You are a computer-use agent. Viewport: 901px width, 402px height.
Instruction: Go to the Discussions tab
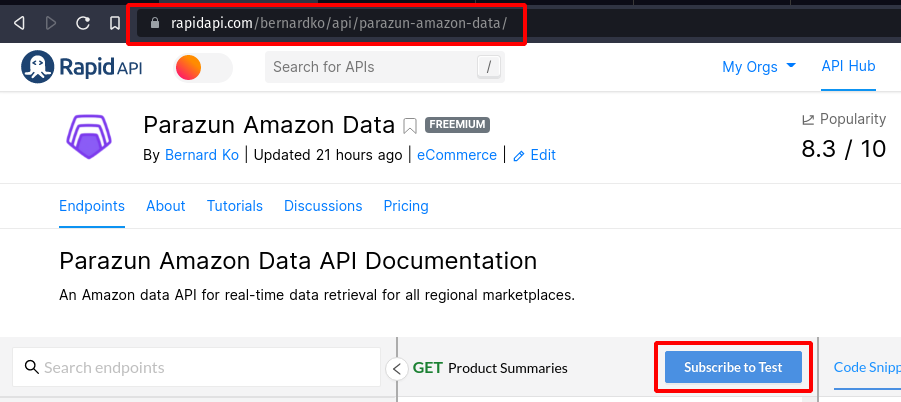323,206
